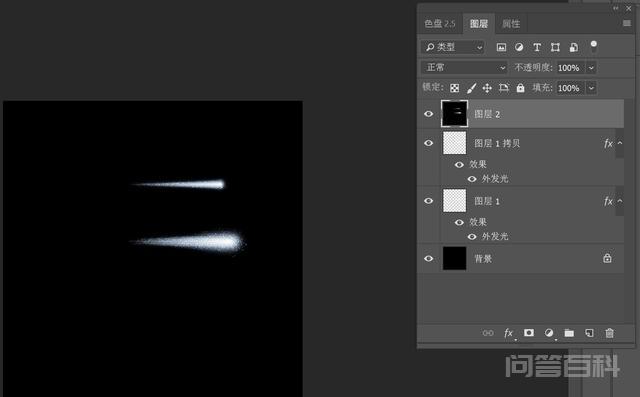Screen dimensions: 640x397
Task: Open 填充 slider dropdown arrow
Action: tap(591, 88)
